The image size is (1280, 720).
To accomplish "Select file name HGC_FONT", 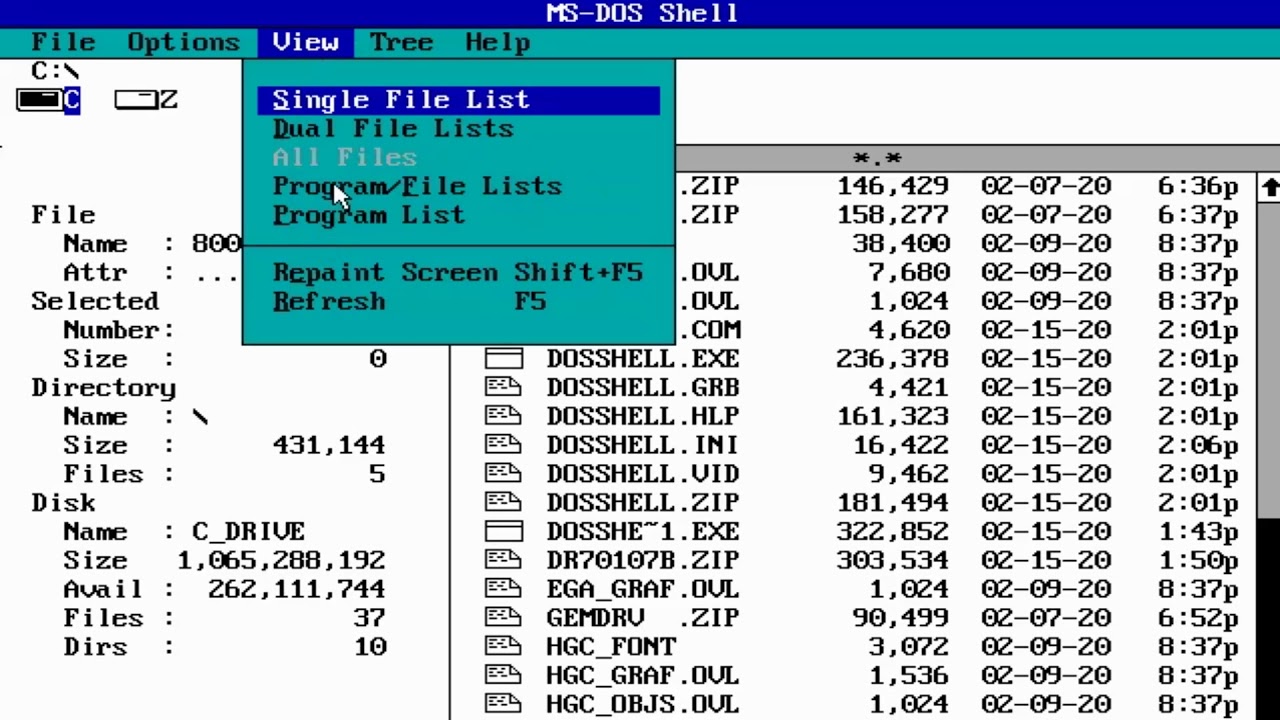I will point(611,648).
